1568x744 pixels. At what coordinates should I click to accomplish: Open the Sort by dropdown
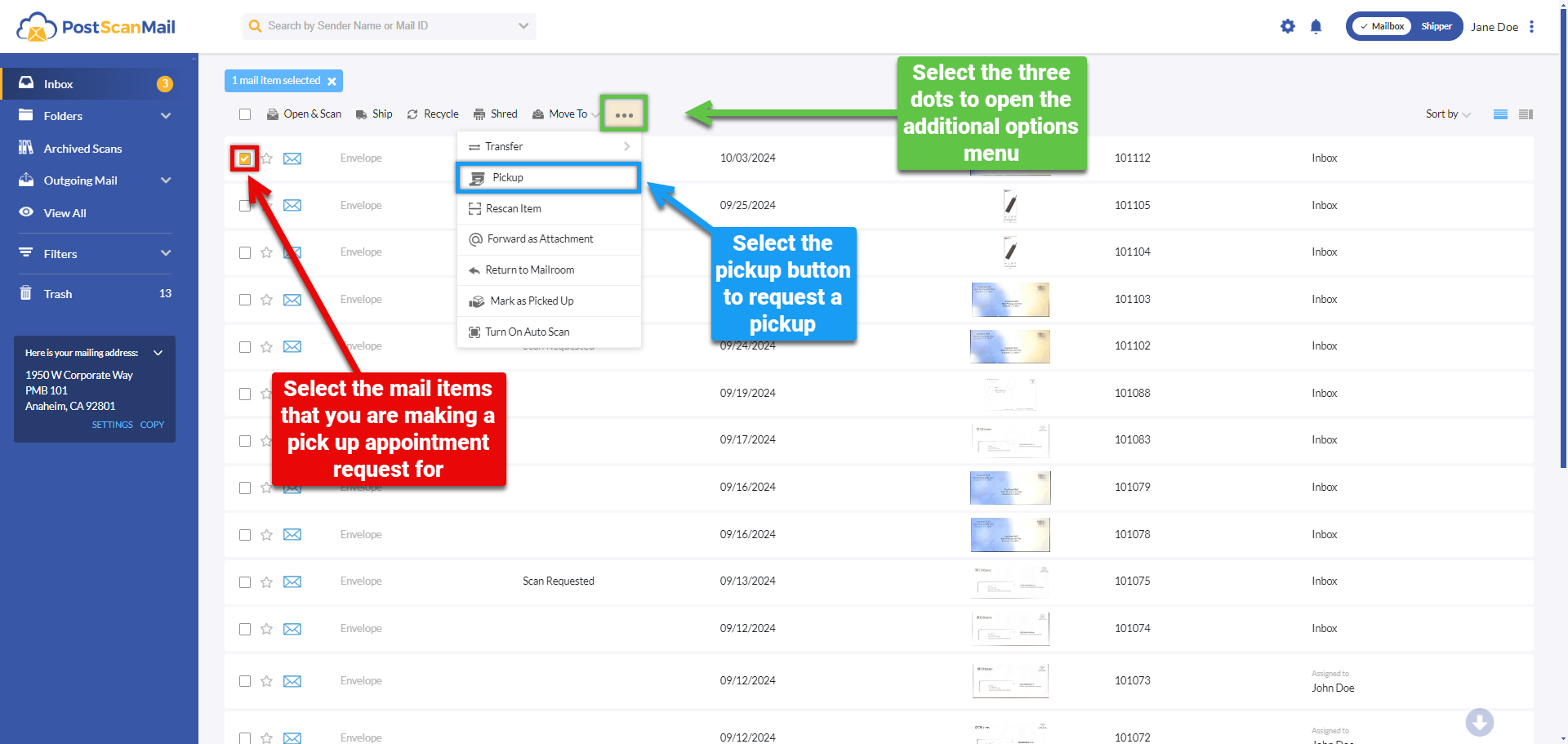tap(1448, 114)
